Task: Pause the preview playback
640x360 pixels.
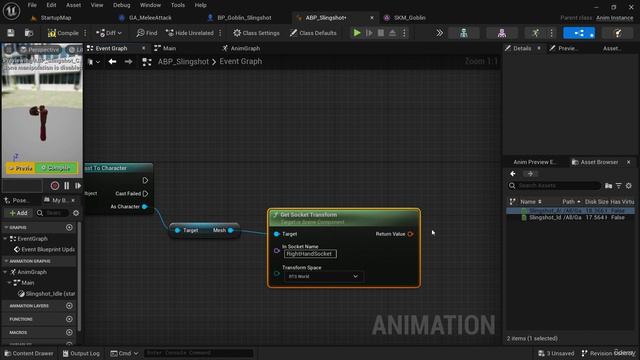Action: 67,186
